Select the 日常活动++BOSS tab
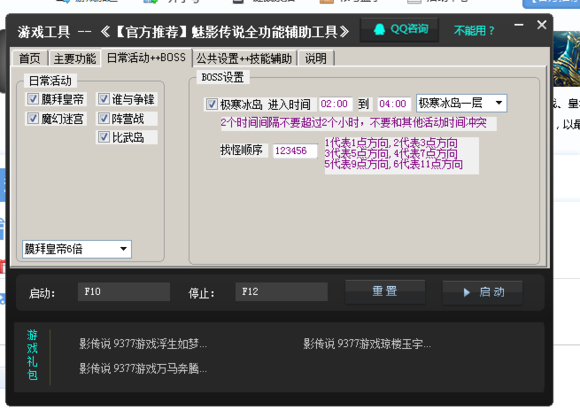This screenshot has height=410, width=580. click(x=146, y=57)
